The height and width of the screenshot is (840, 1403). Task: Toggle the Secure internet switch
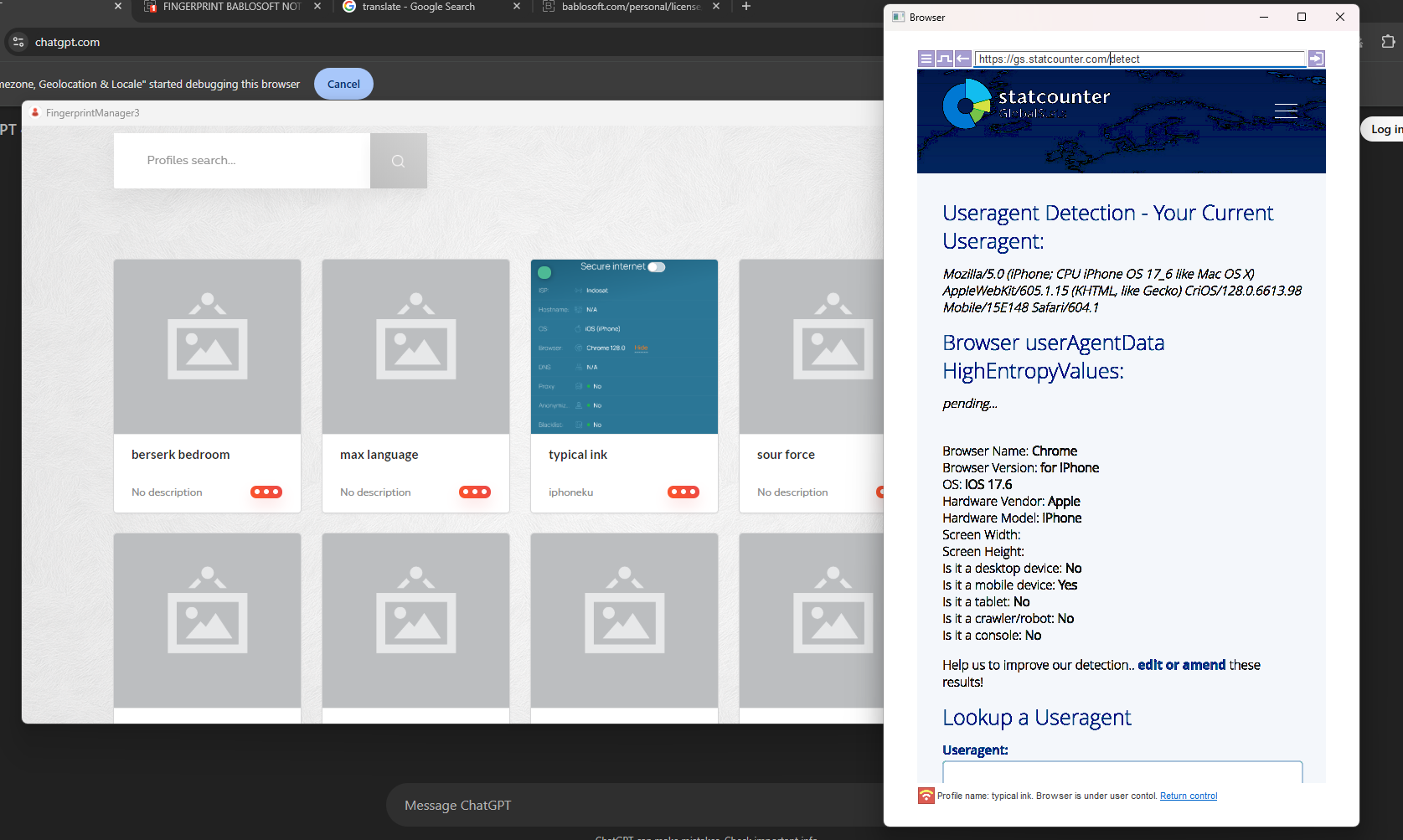click(657, 267)
